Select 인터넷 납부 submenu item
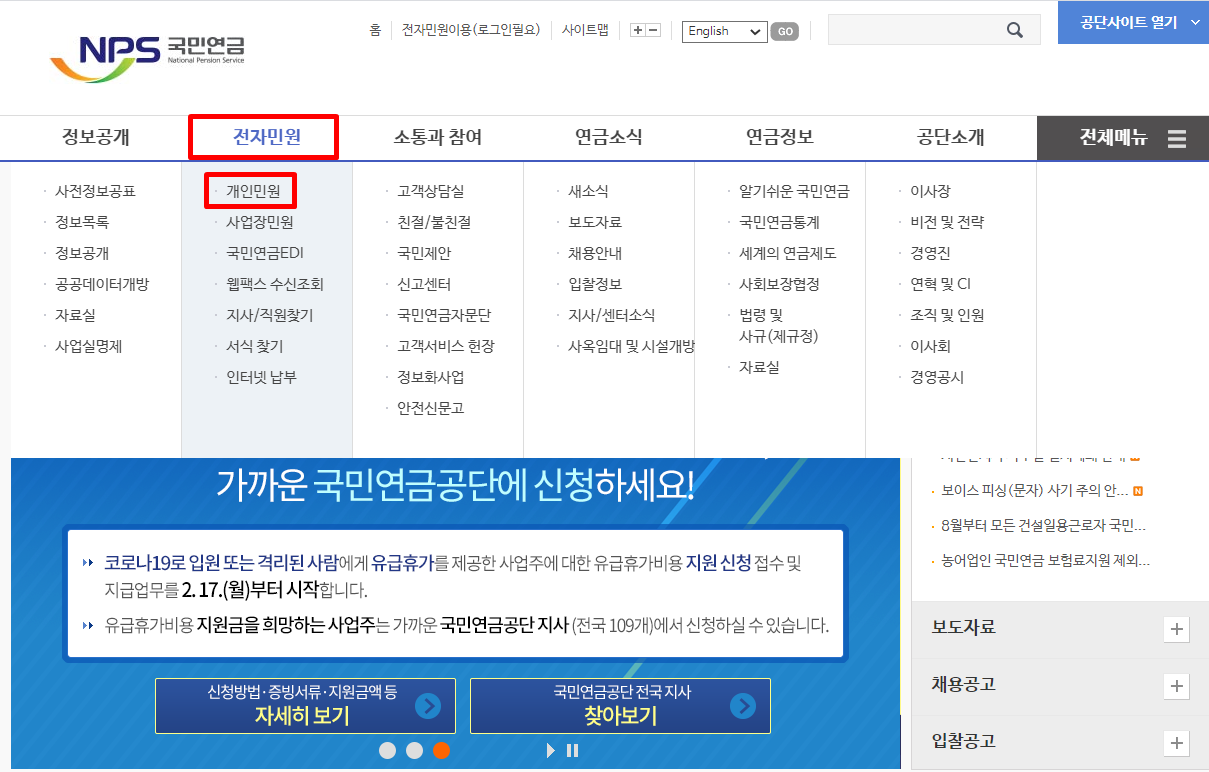The height and width of the screenshot is (772, 1209). coord(261,377)
